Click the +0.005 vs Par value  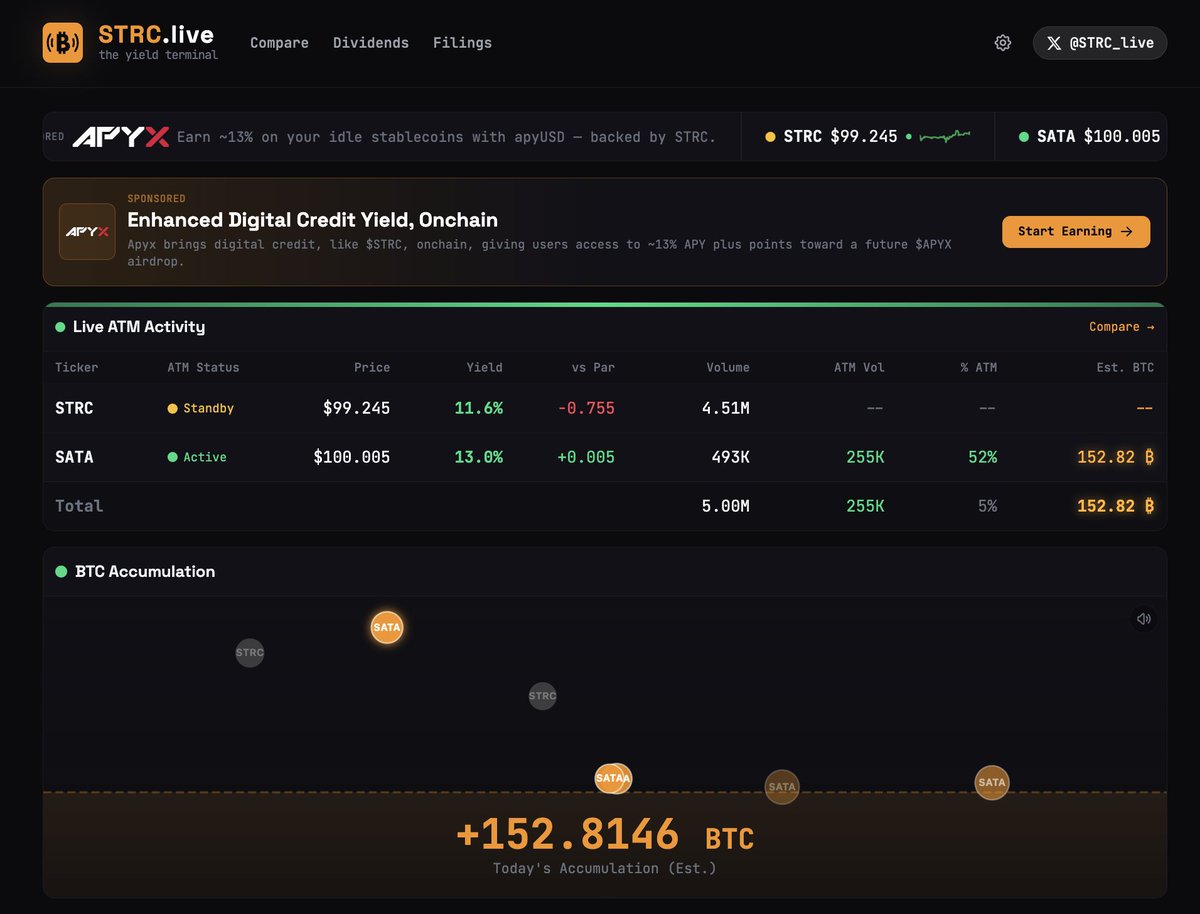click(588, 457)
